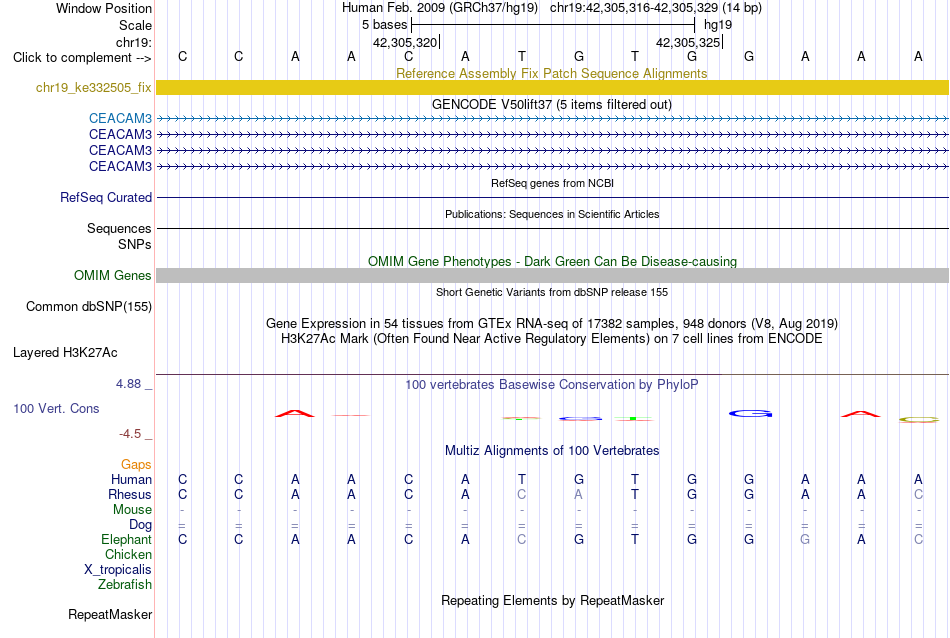This screenshot has height=638, width=950.
Task: Click the 4.88 PhyloP upper scale value
Action: pos(128,384)
